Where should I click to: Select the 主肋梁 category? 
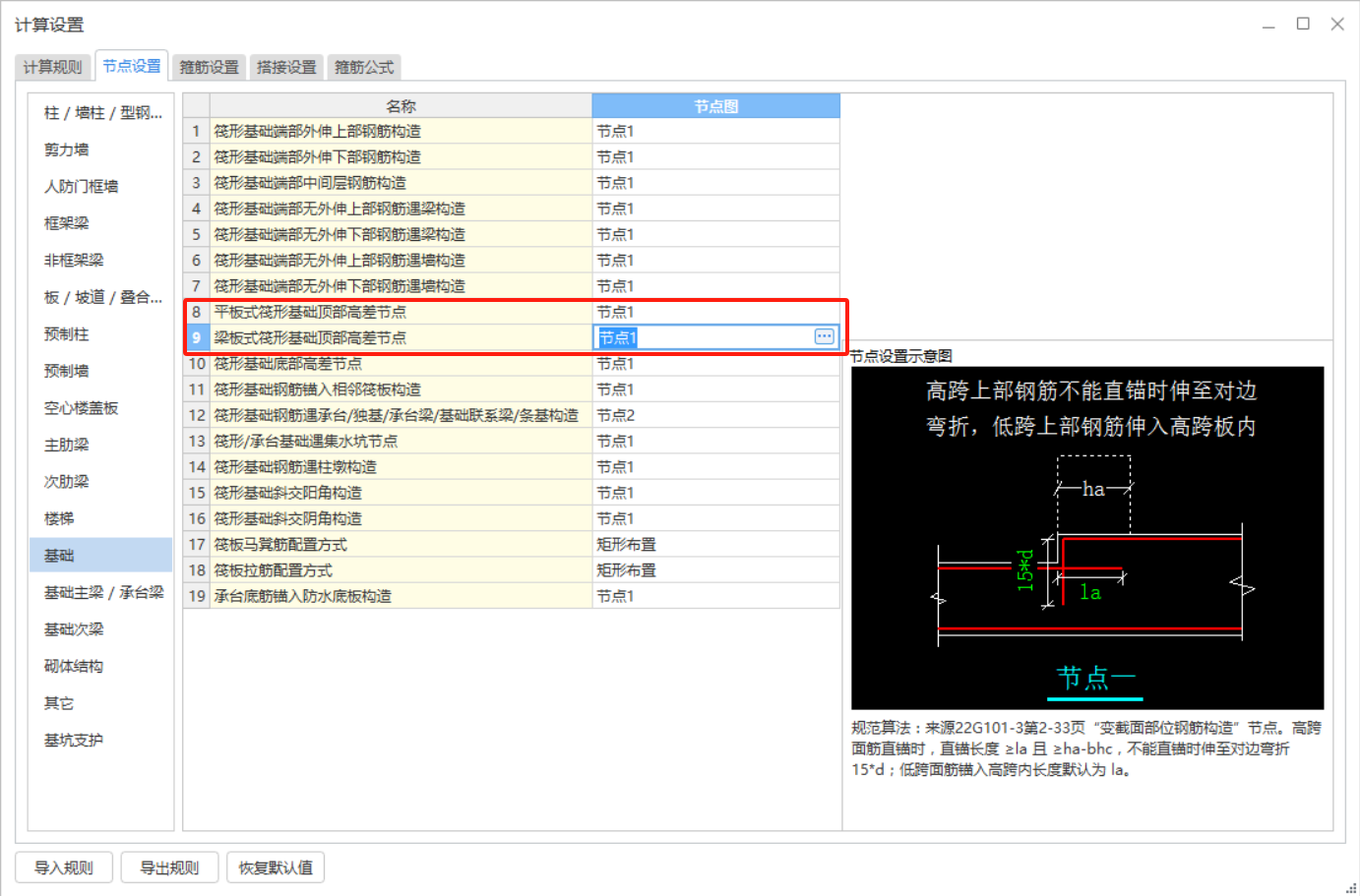tap(101, 445)
